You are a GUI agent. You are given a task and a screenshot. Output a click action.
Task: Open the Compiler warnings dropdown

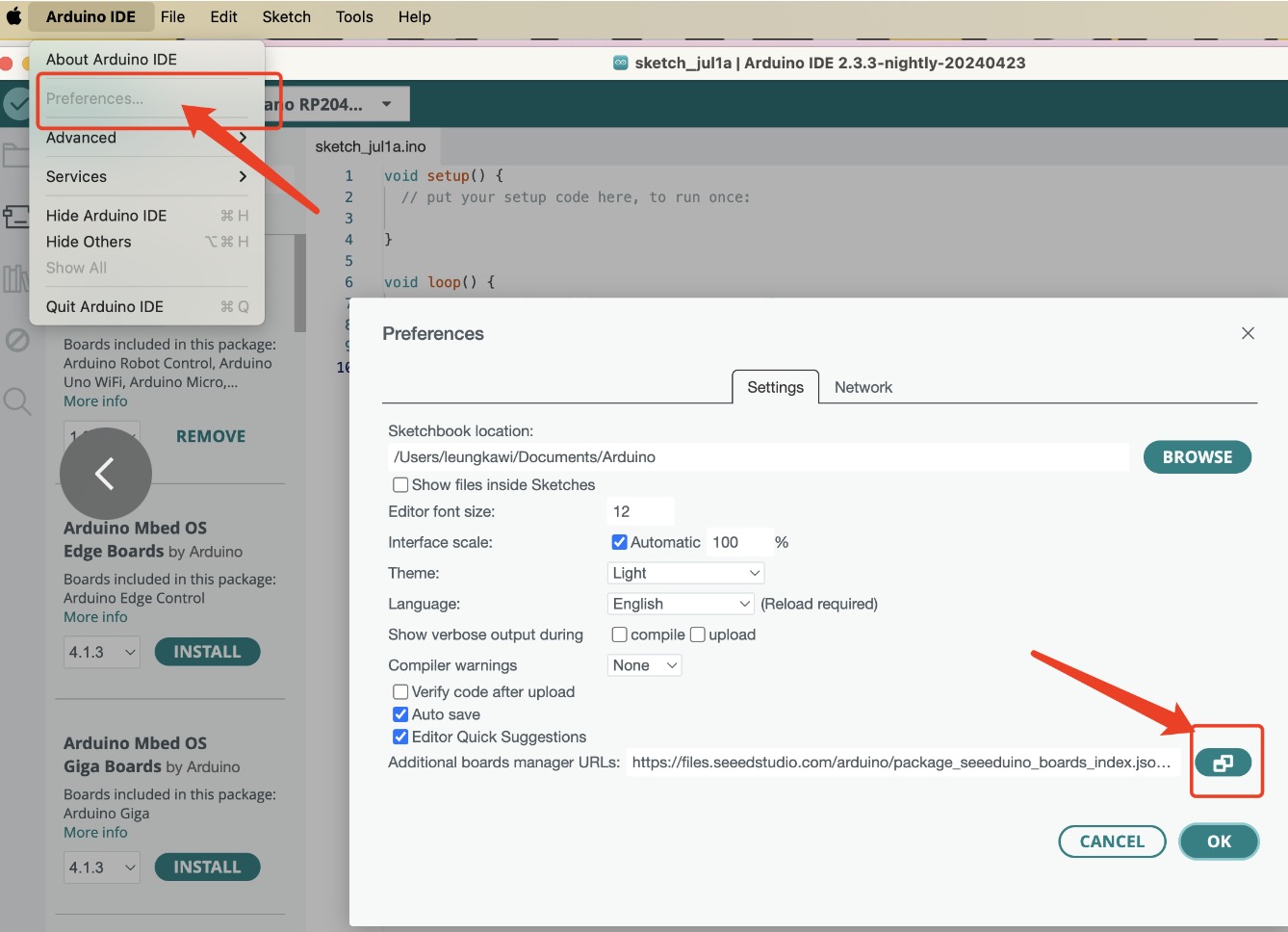pos(645,665)
